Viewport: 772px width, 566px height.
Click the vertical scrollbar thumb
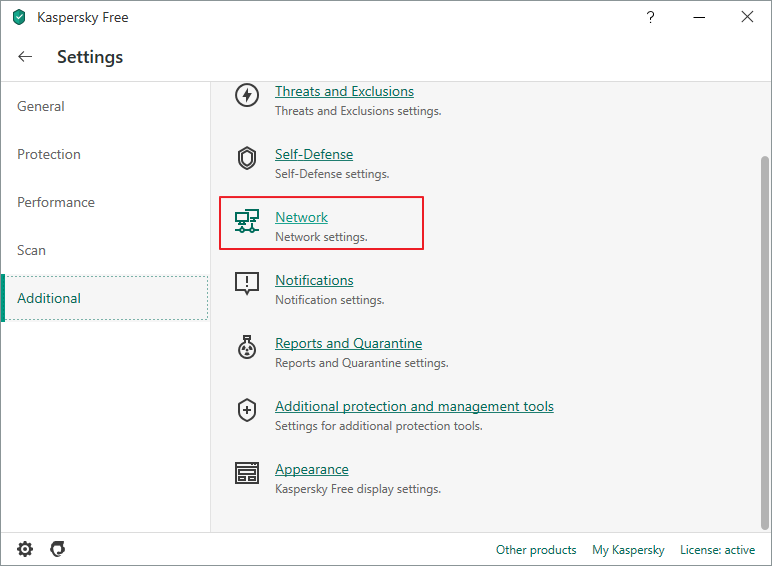[764, 343]
